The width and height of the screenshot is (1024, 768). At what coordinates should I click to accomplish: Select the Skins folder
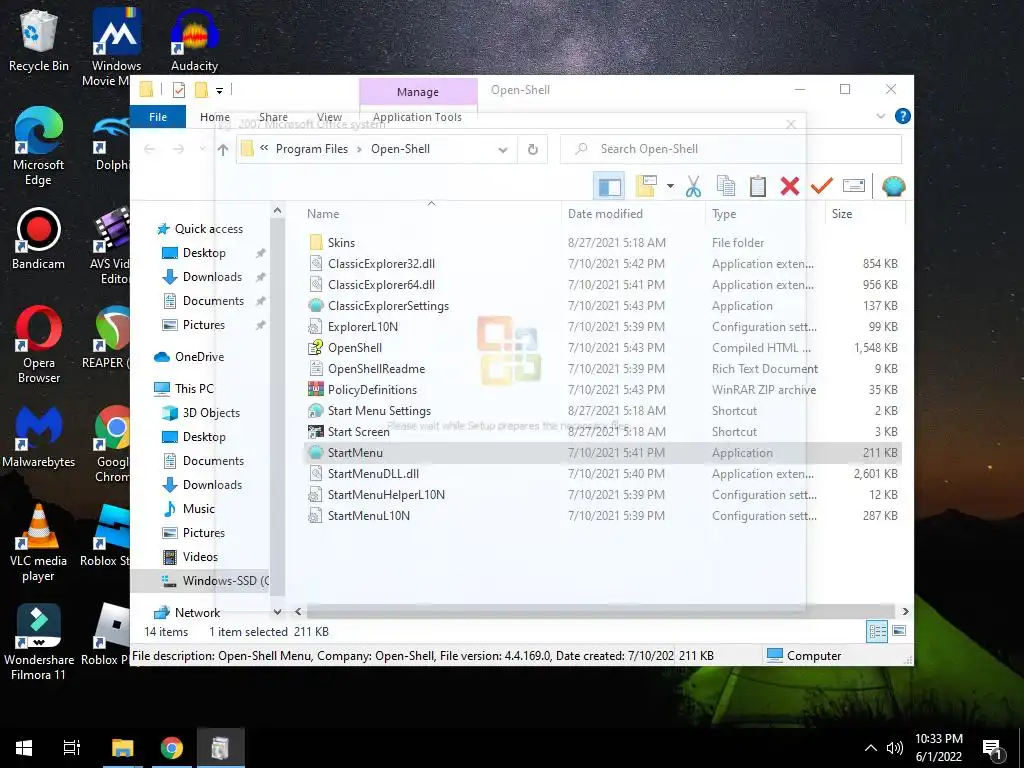(341, 243)
